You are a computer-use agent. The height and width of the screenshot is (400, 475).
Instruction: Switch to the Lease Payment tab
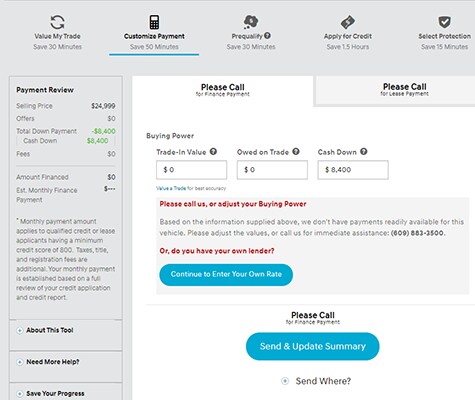[395, 90]
